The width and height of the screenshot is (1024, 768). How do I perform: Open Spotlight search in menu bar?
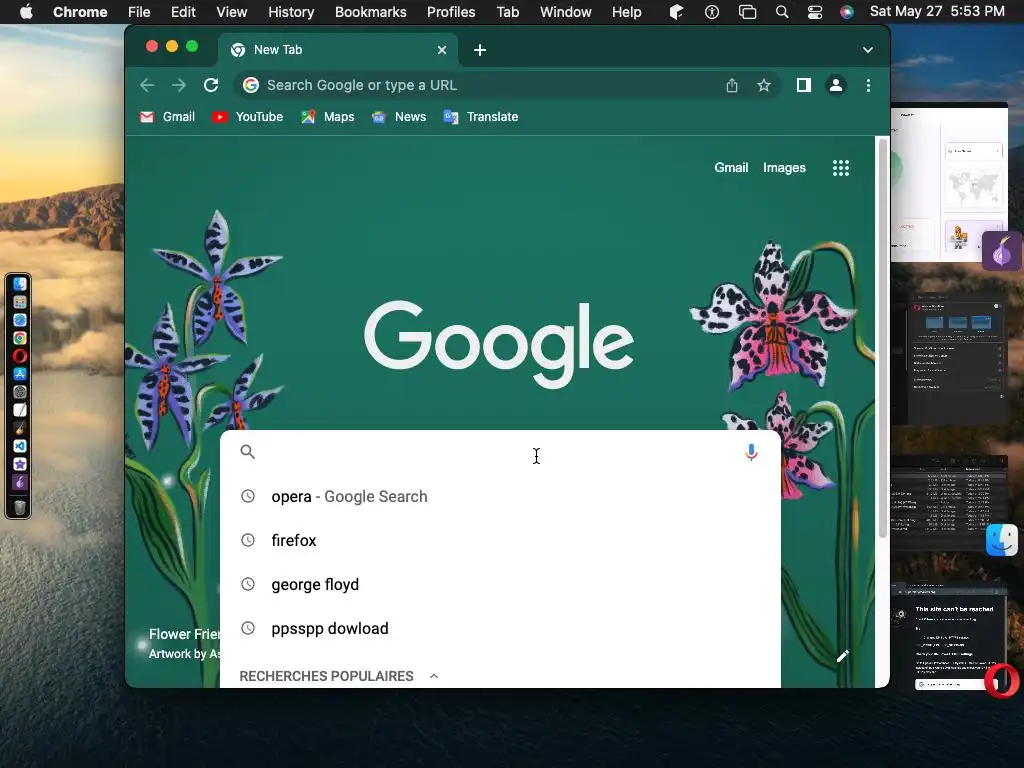[x=782, y=12]
